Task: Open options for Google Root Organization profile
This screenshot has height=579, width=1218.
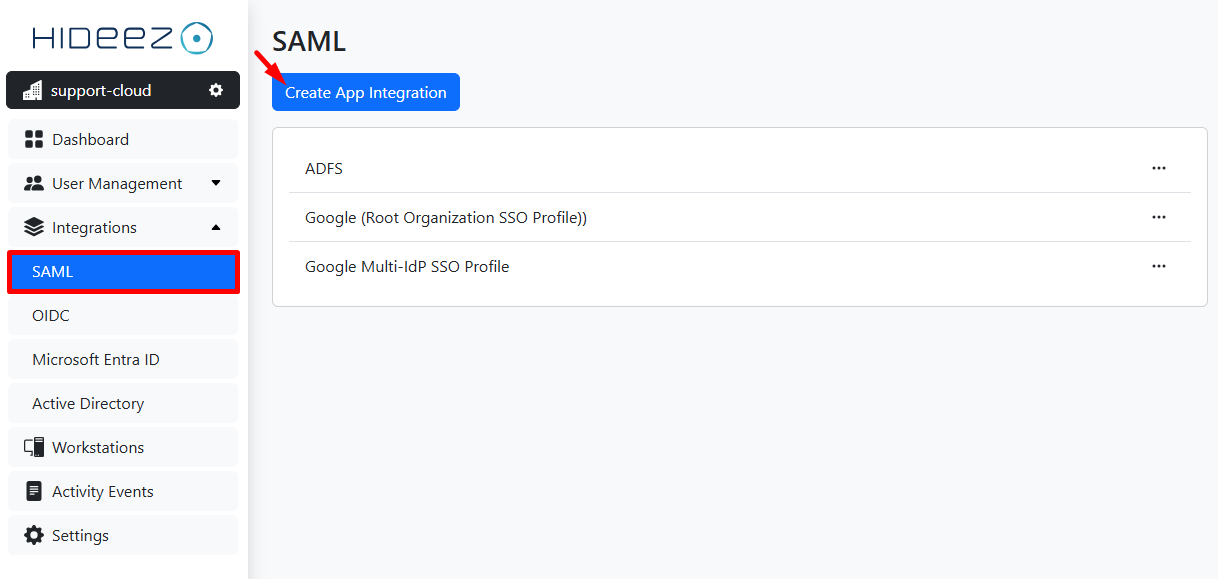Action: coord(1158,217)
